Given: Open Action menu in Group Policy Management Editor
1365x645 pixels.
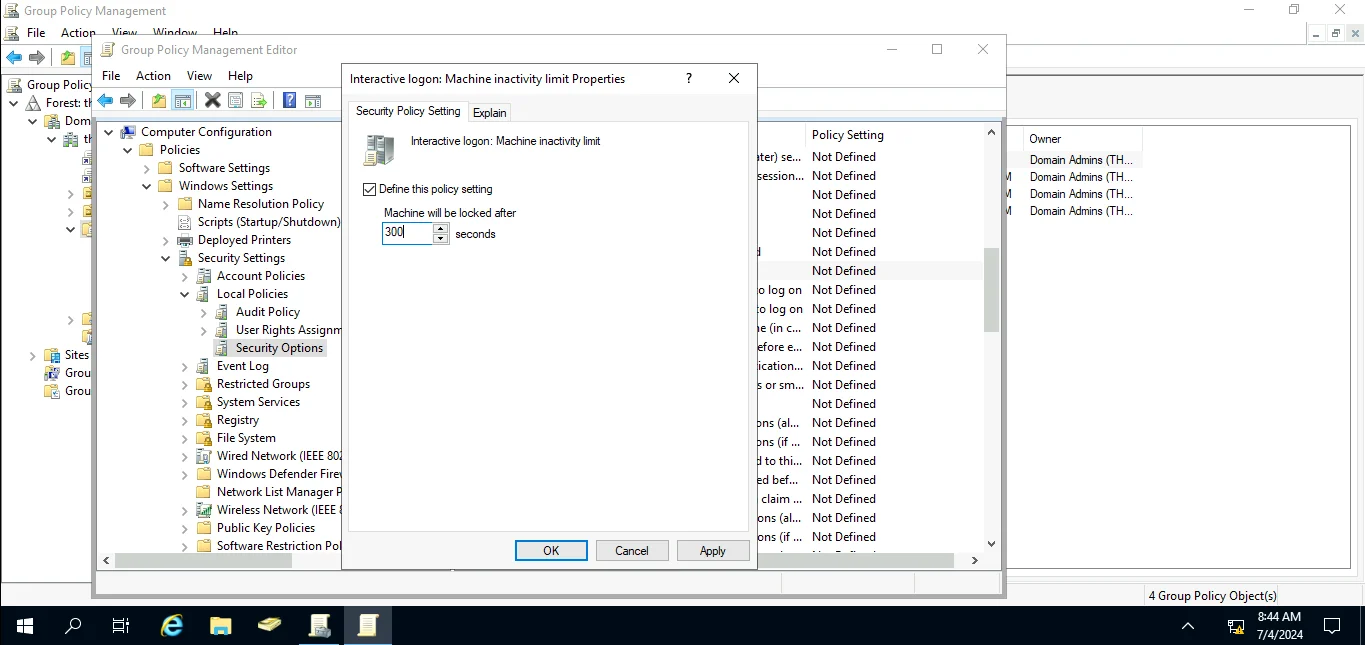Looking at the screenshot, I should 153,76.
